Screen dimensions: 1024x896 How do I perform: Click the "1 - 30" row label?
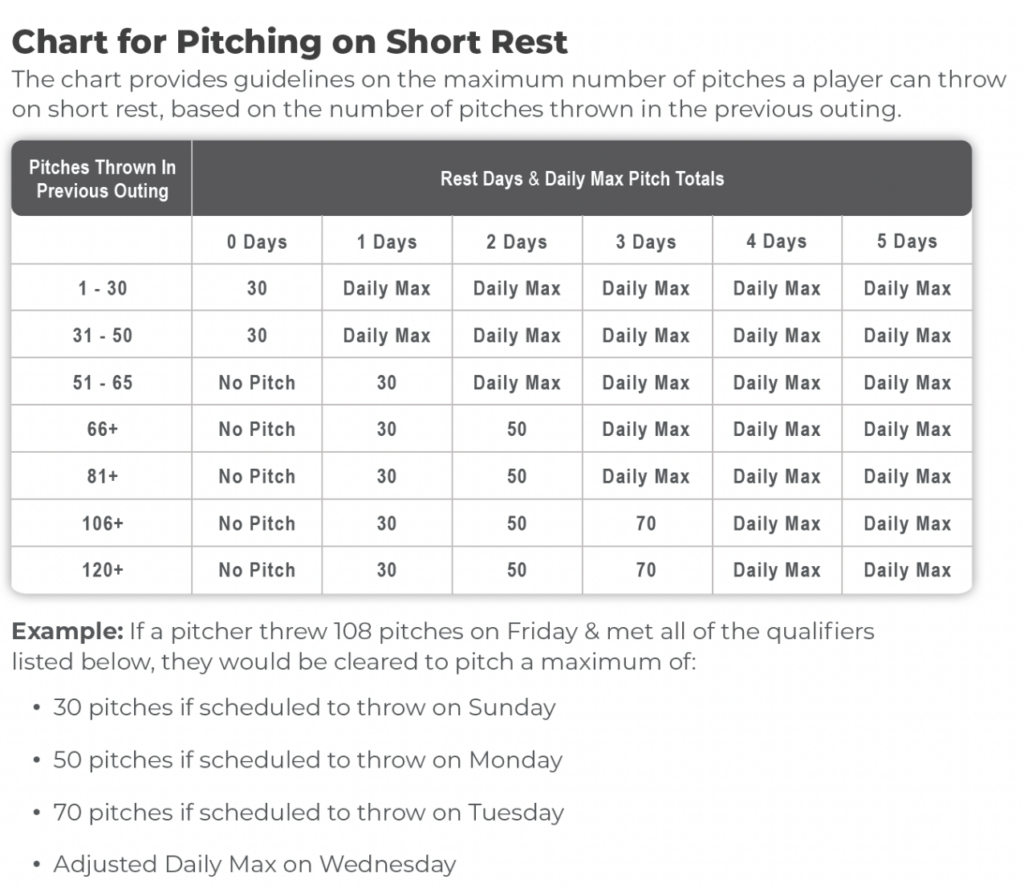click(102, 289)
